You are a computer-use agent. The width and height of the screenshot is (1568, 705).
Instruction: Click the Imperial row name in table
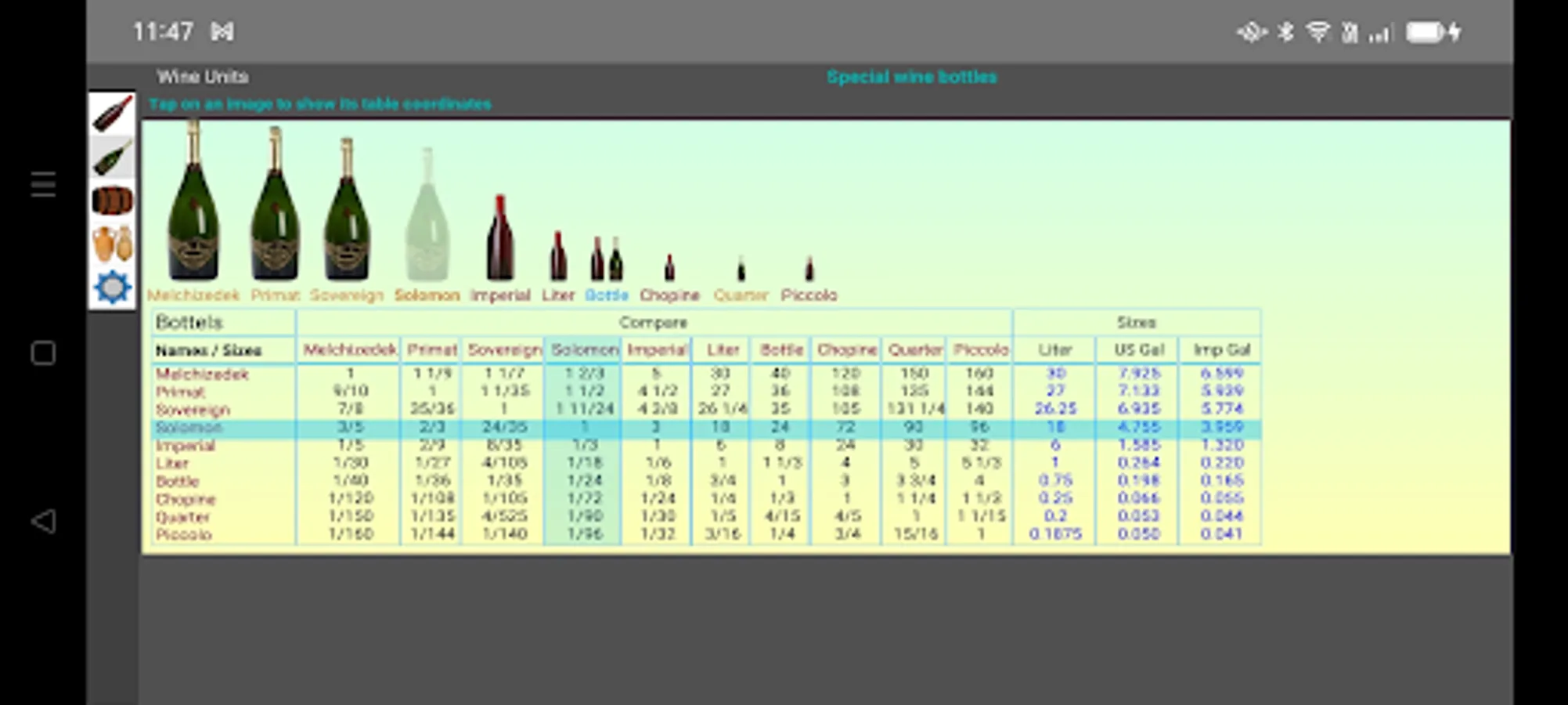pos(185,446)
